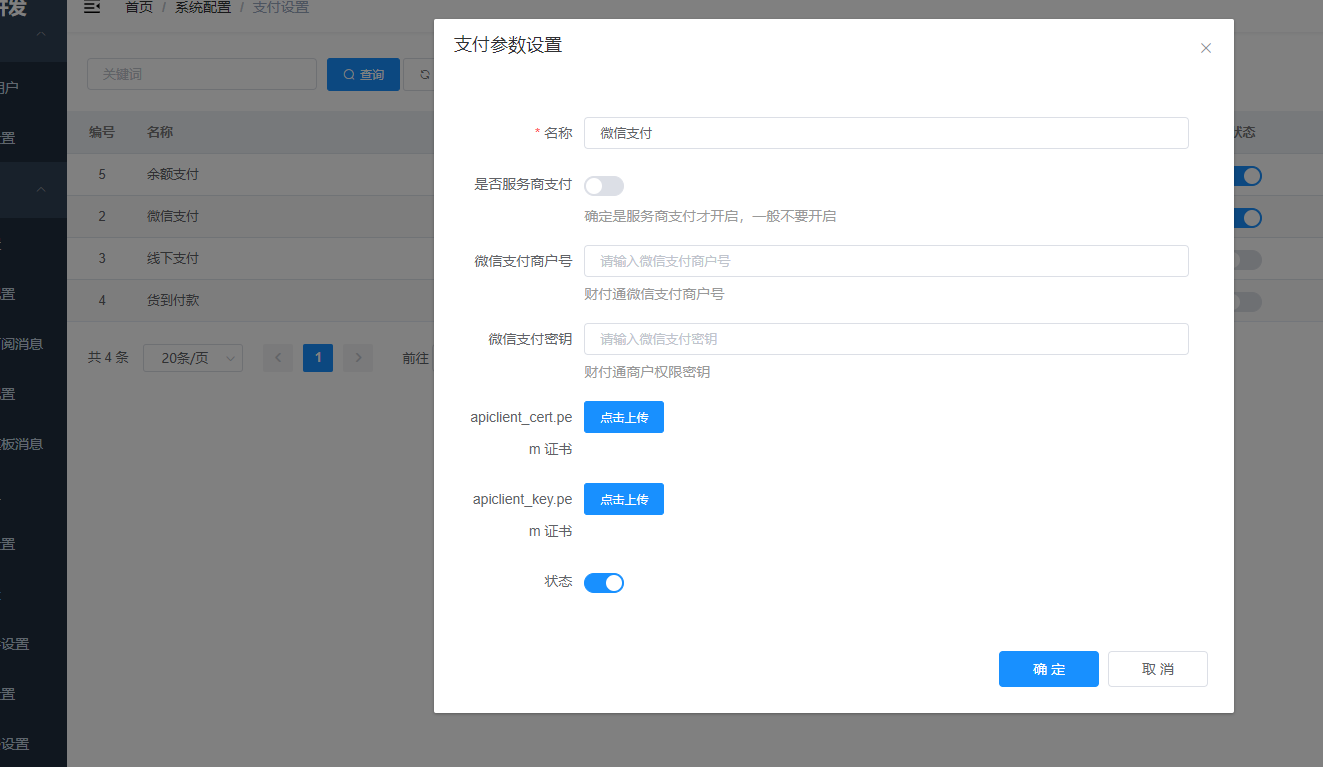
Task: Click the 微信支付密钥 form label
Action: [530, 339]
